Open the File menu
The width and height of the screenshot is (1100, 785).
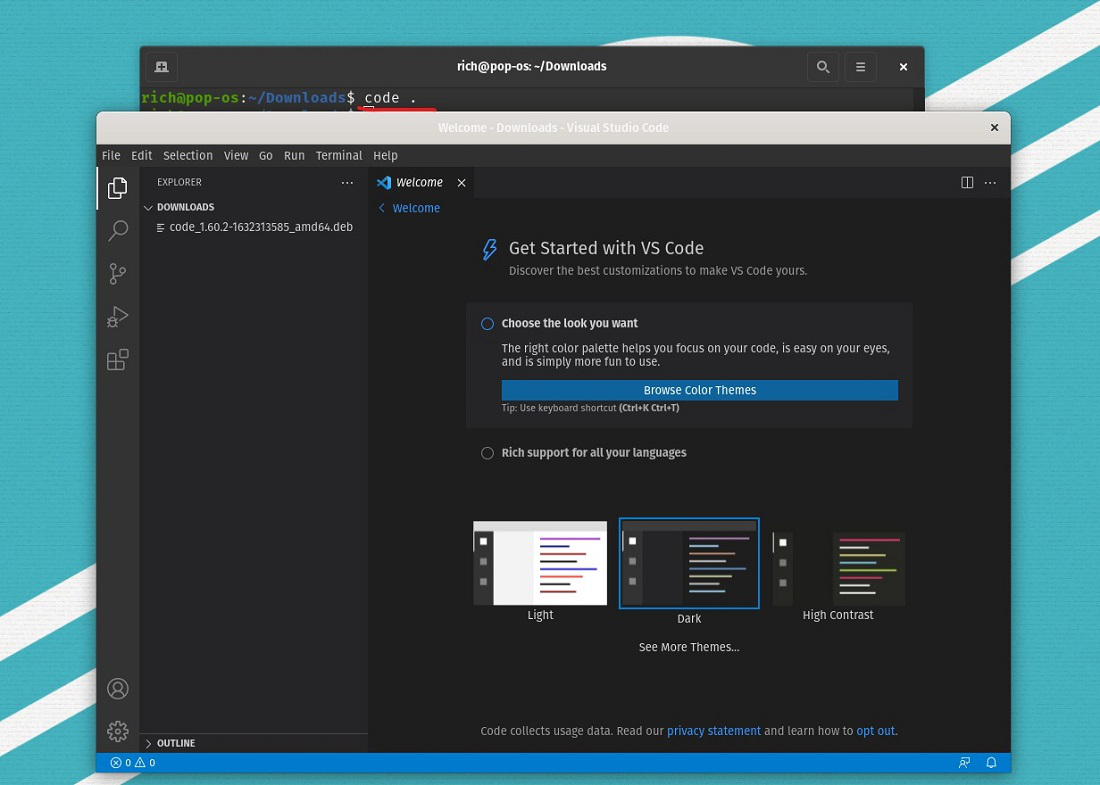point(111,156)
